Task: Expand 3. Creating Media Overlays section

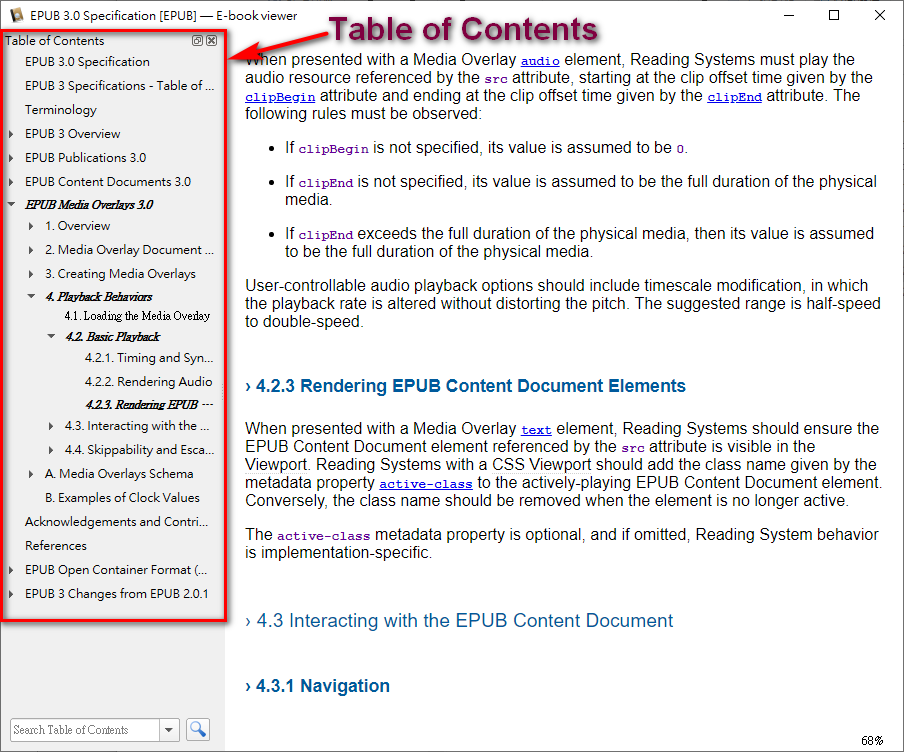Action: 31,274
